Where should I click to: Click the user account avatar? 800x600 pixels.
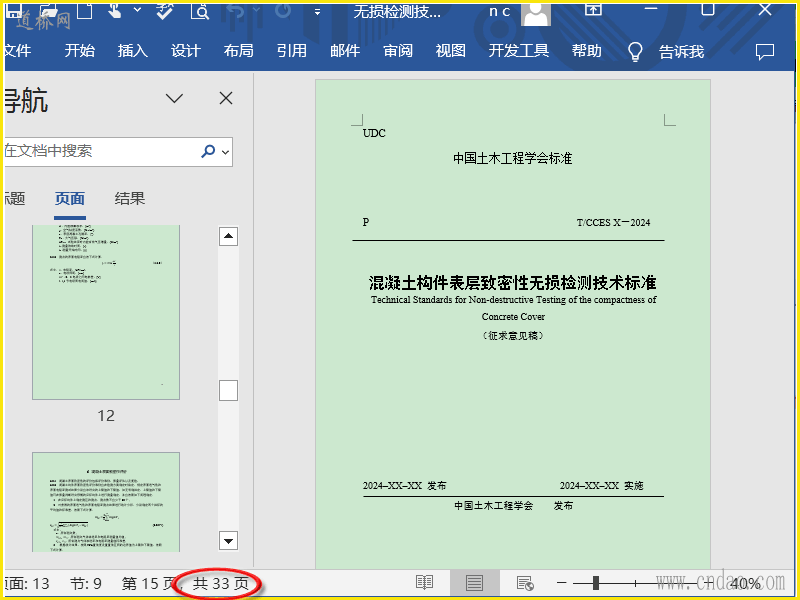click(536, 14)
